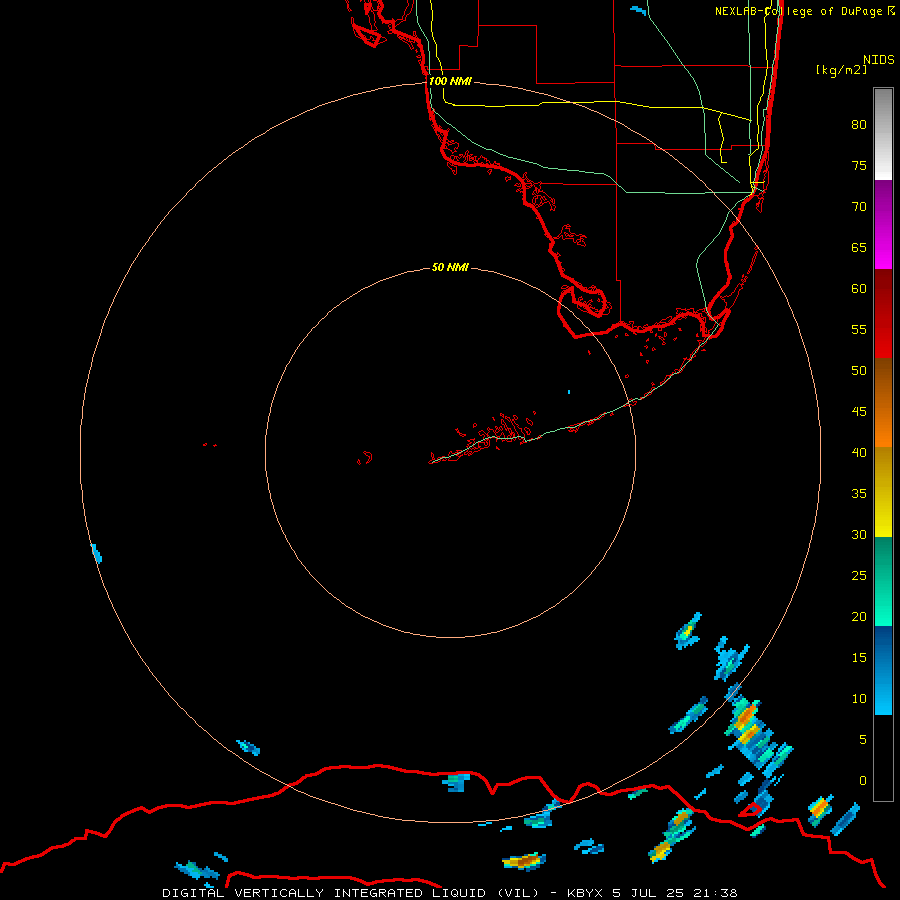Click the scale value 30
900x900 pixels.
[x=859, y=534]
